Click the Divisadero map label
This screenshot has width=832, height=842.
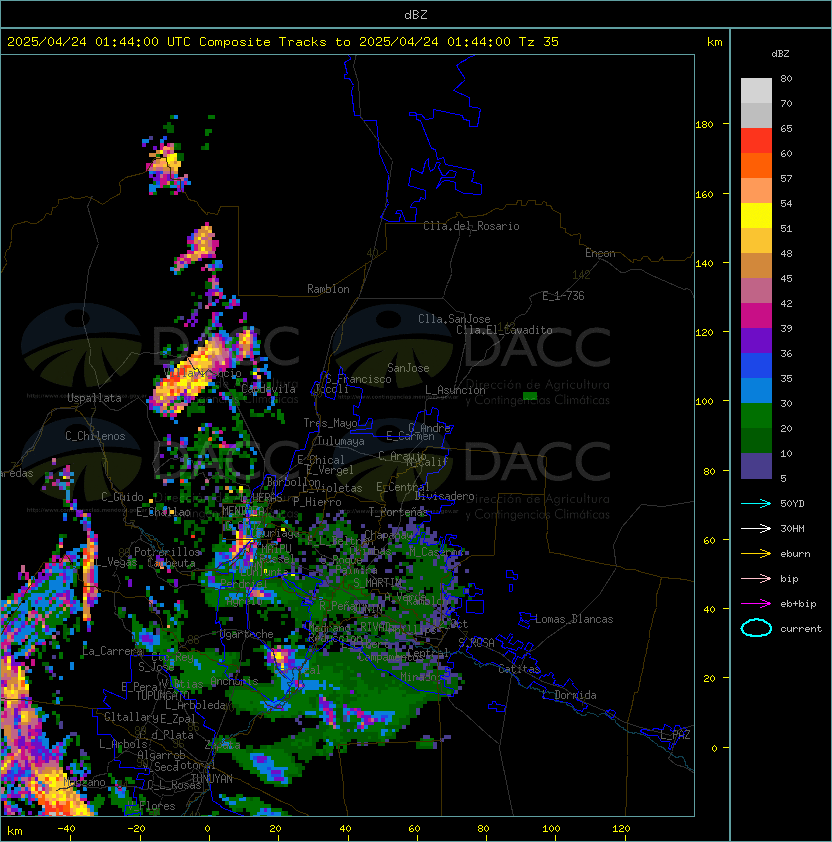444,496
